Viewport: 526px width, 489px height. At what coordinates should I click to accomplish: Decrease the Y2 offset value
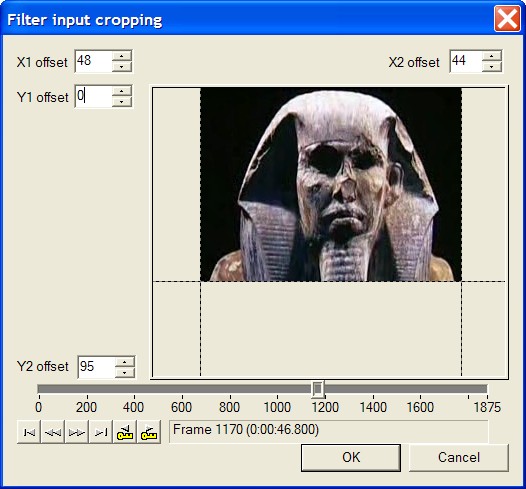click(124, 373)
